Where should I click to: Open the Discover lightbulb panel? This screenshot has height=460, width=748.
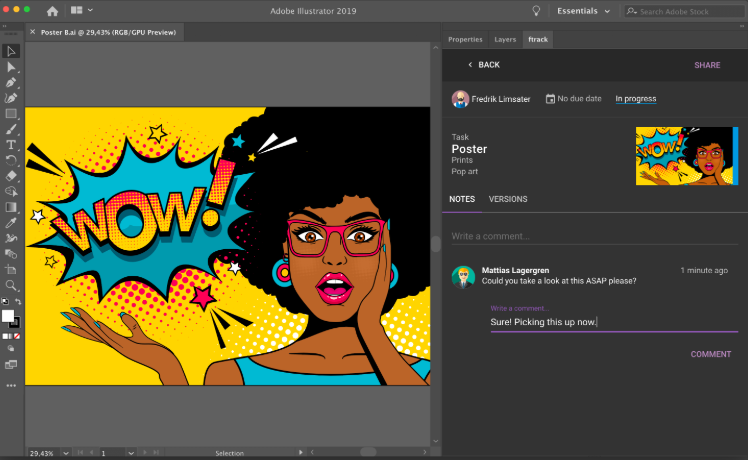point(536,11)
